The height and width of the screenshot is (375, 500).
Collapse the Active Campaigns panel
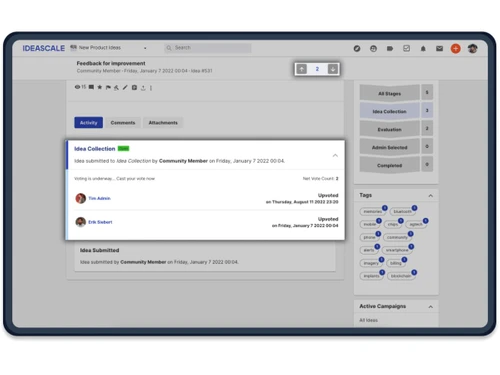click(431, 307)
